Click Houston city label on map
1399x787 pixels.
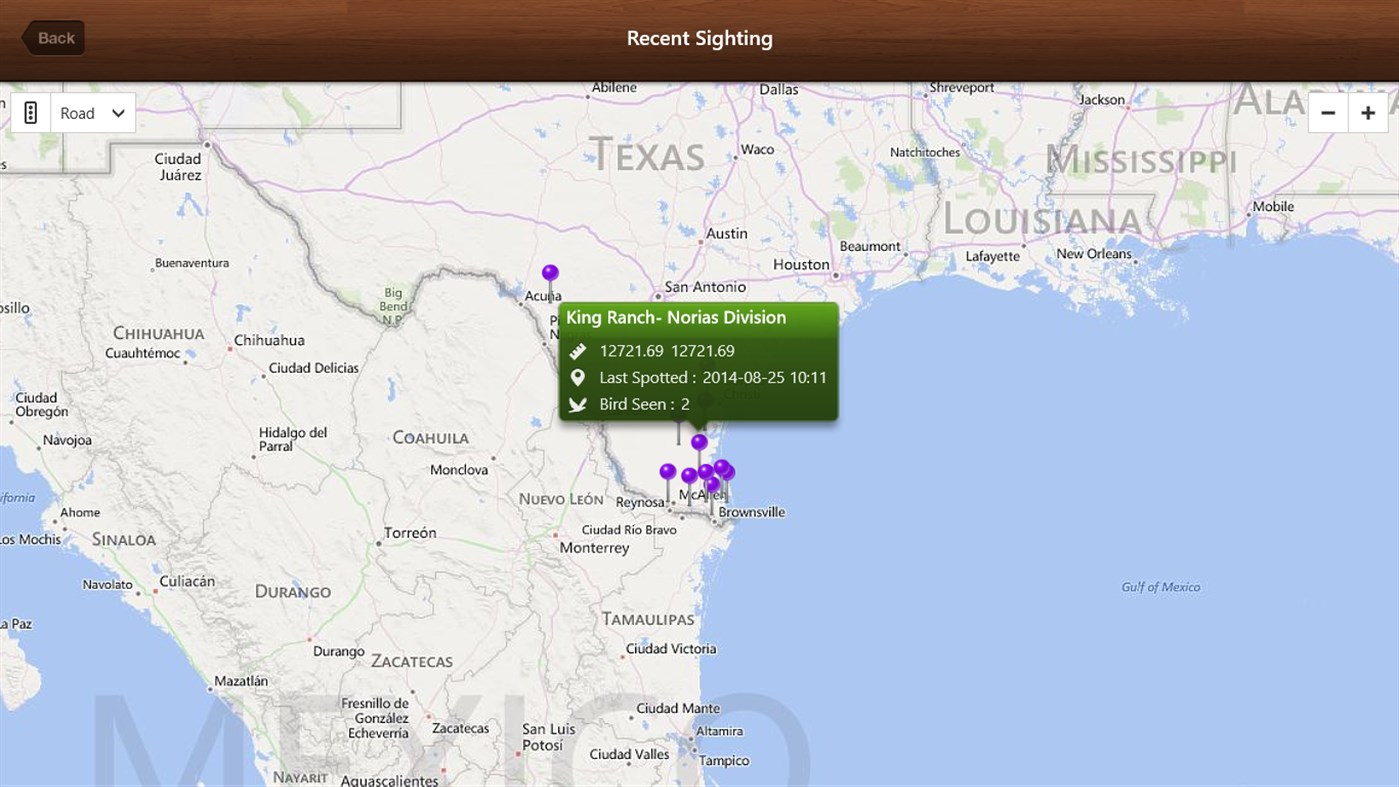tap(801, 265)
